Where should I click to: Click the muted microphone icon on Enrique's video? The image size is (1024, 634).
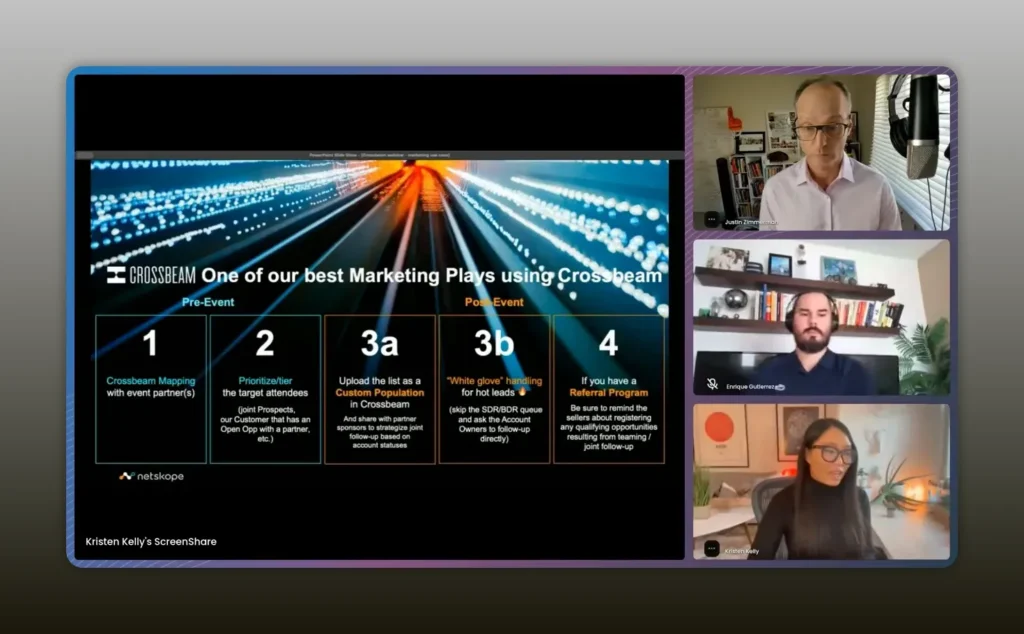tap(712, 383)
